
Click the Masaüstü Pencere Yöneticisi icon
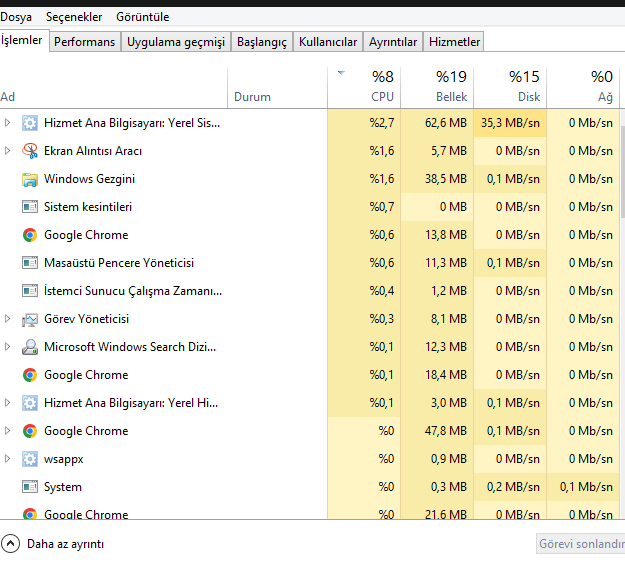[x=30, y=263]
